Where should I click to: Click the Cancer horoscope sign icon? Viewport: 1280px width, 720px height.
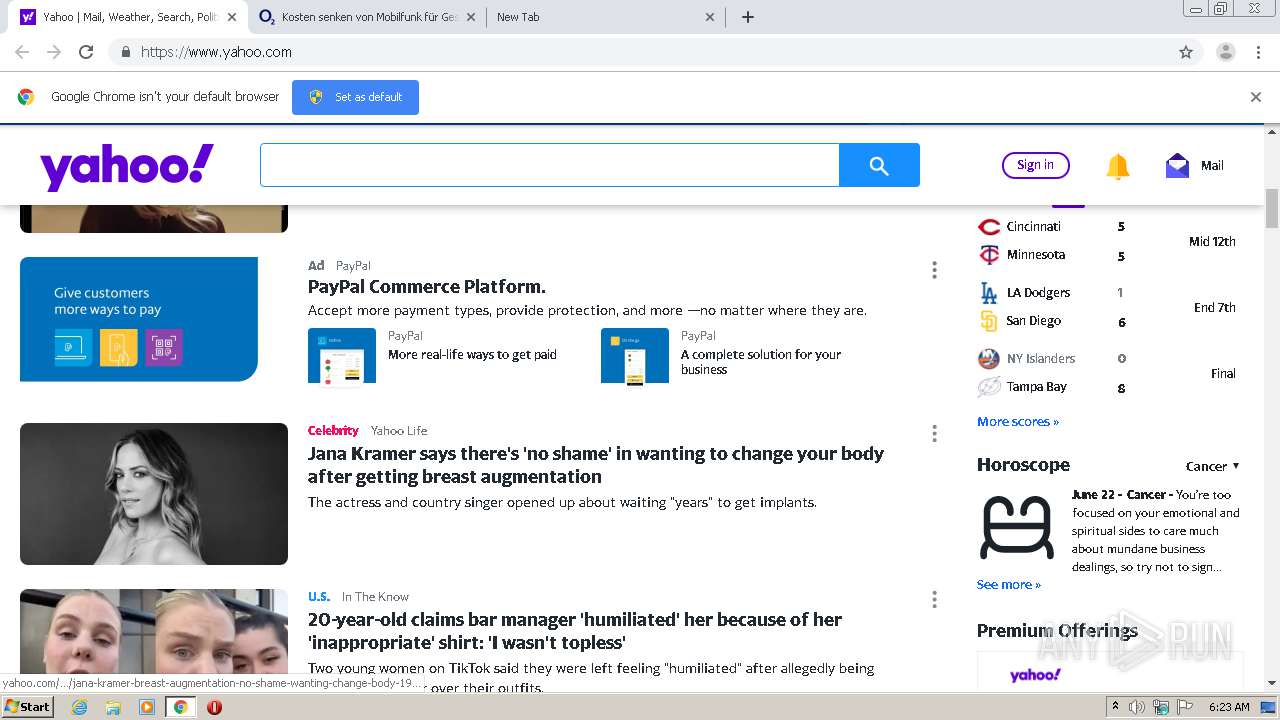point(1016,527)
